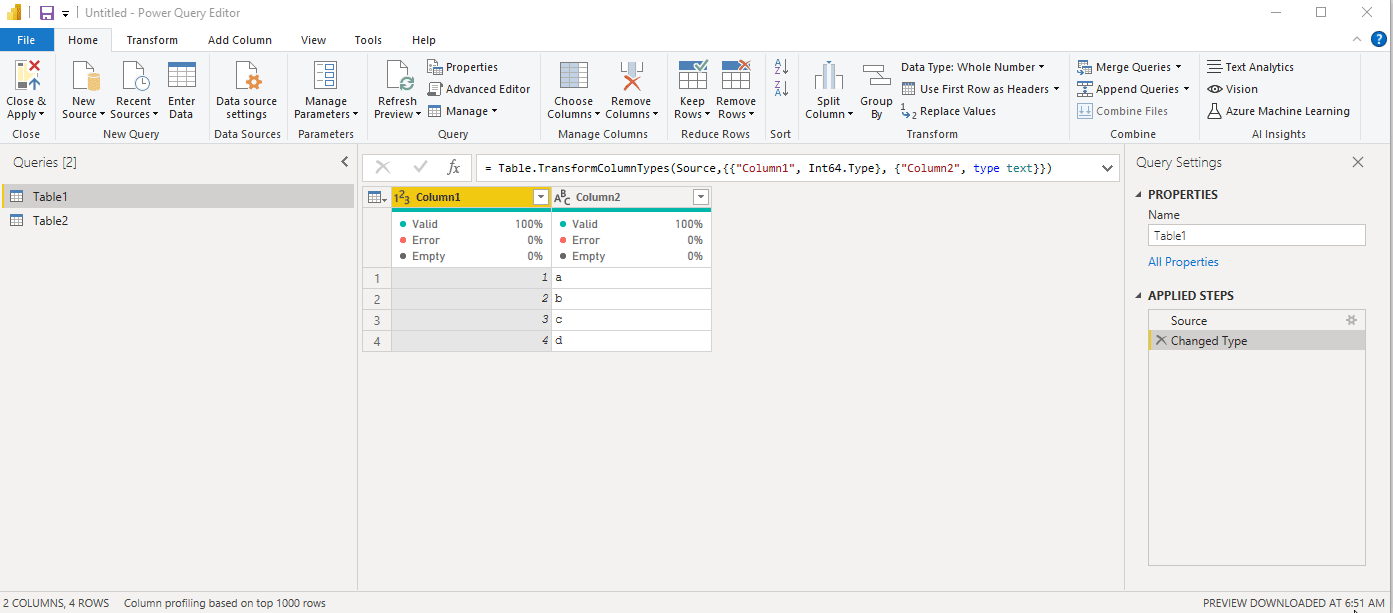Click the Split Column icon

828,76
